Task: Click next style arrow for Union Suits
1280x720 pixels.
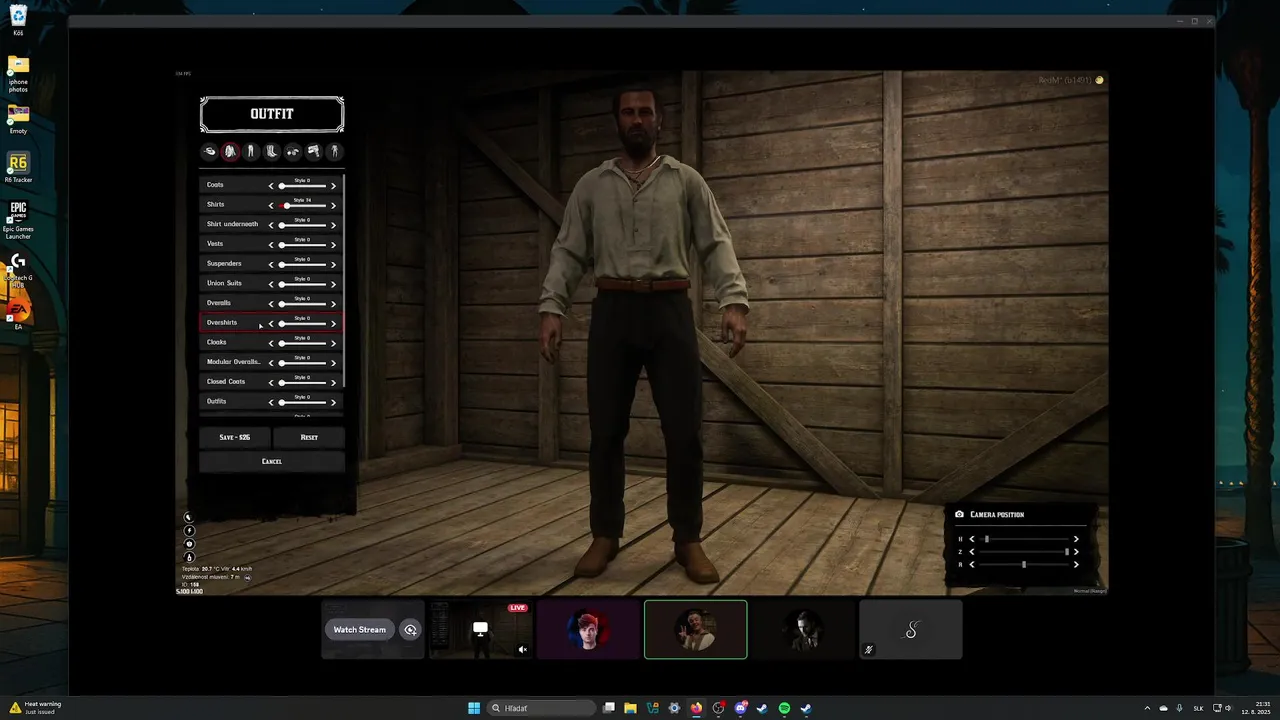Action: point(333,284)
